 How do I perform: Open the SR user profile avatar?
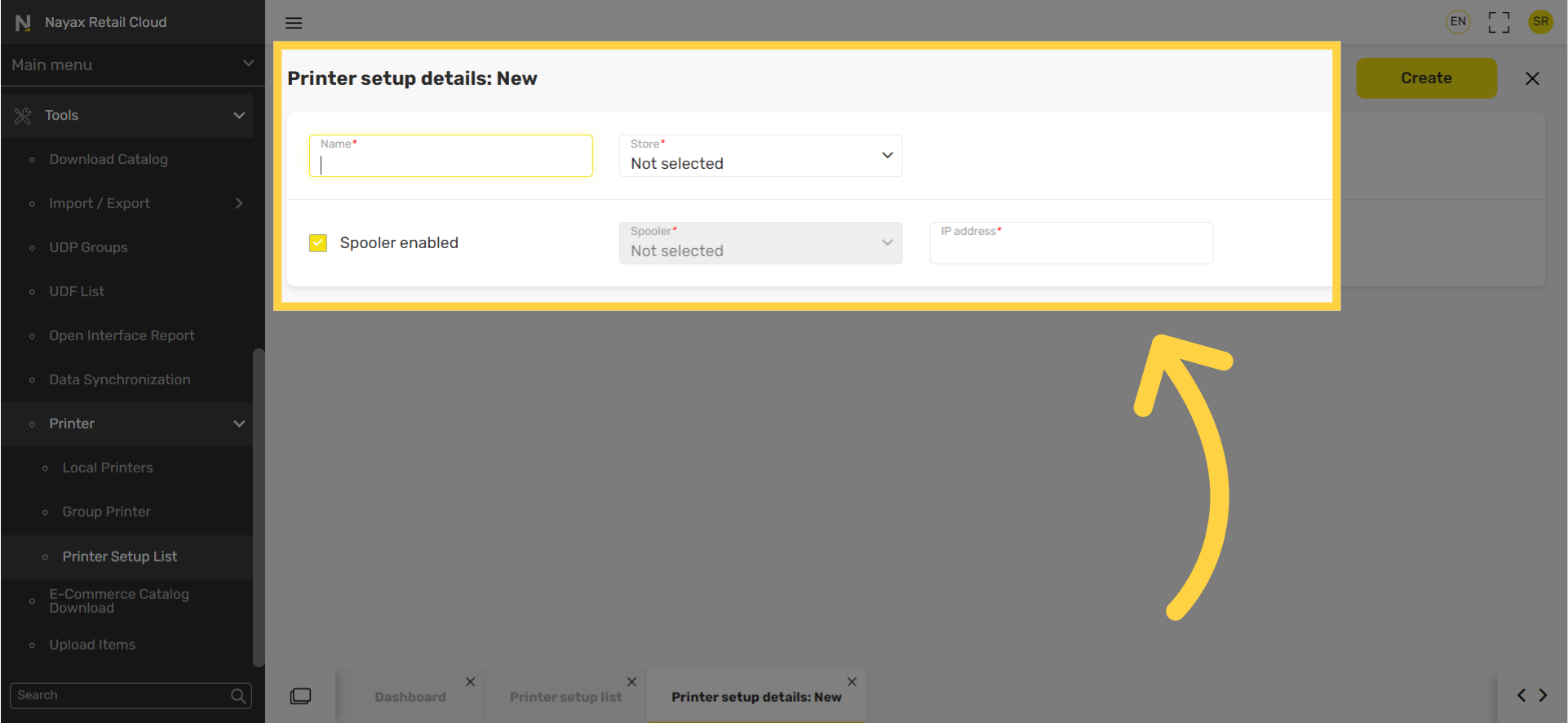point(1540,22)
